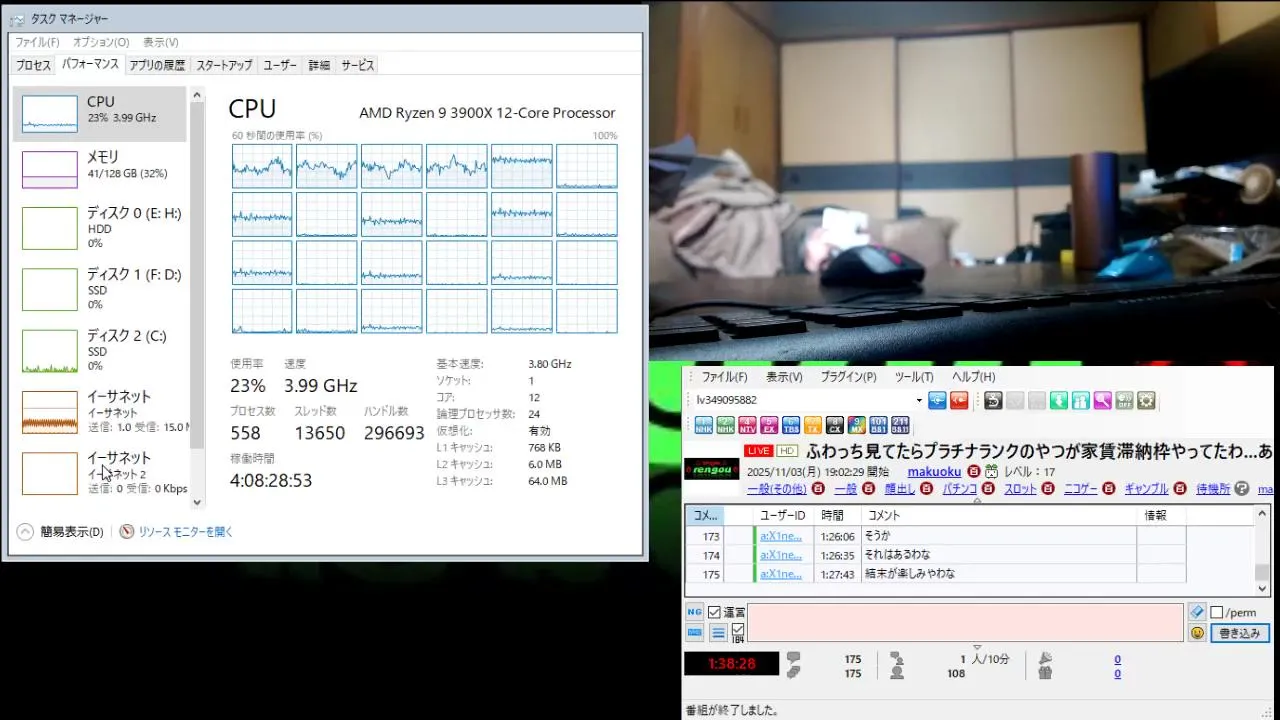
Task: Click the makuoku broadcaster link
Action: 934,472
